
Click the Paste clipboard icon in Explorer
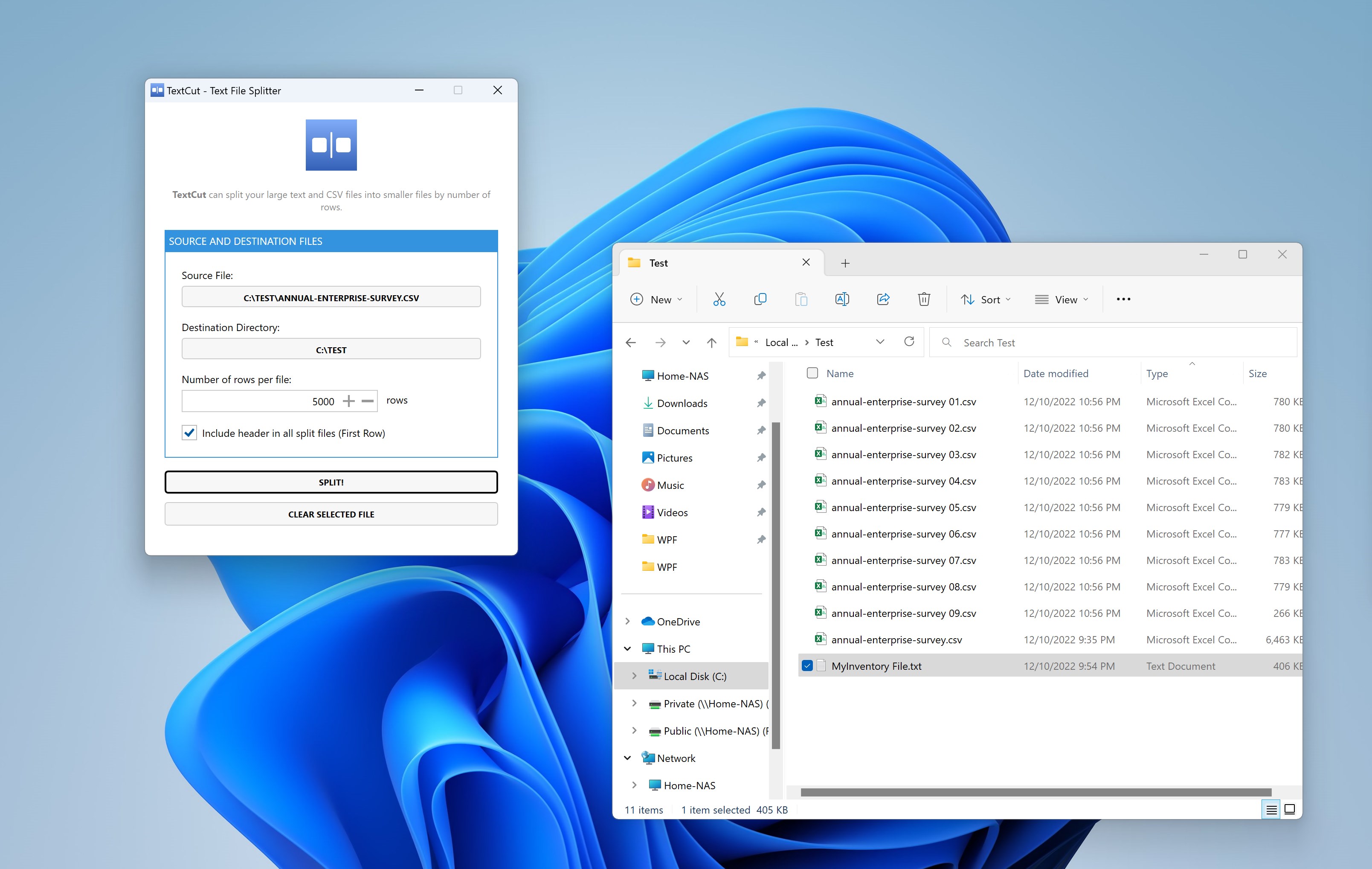coord(801,299)
